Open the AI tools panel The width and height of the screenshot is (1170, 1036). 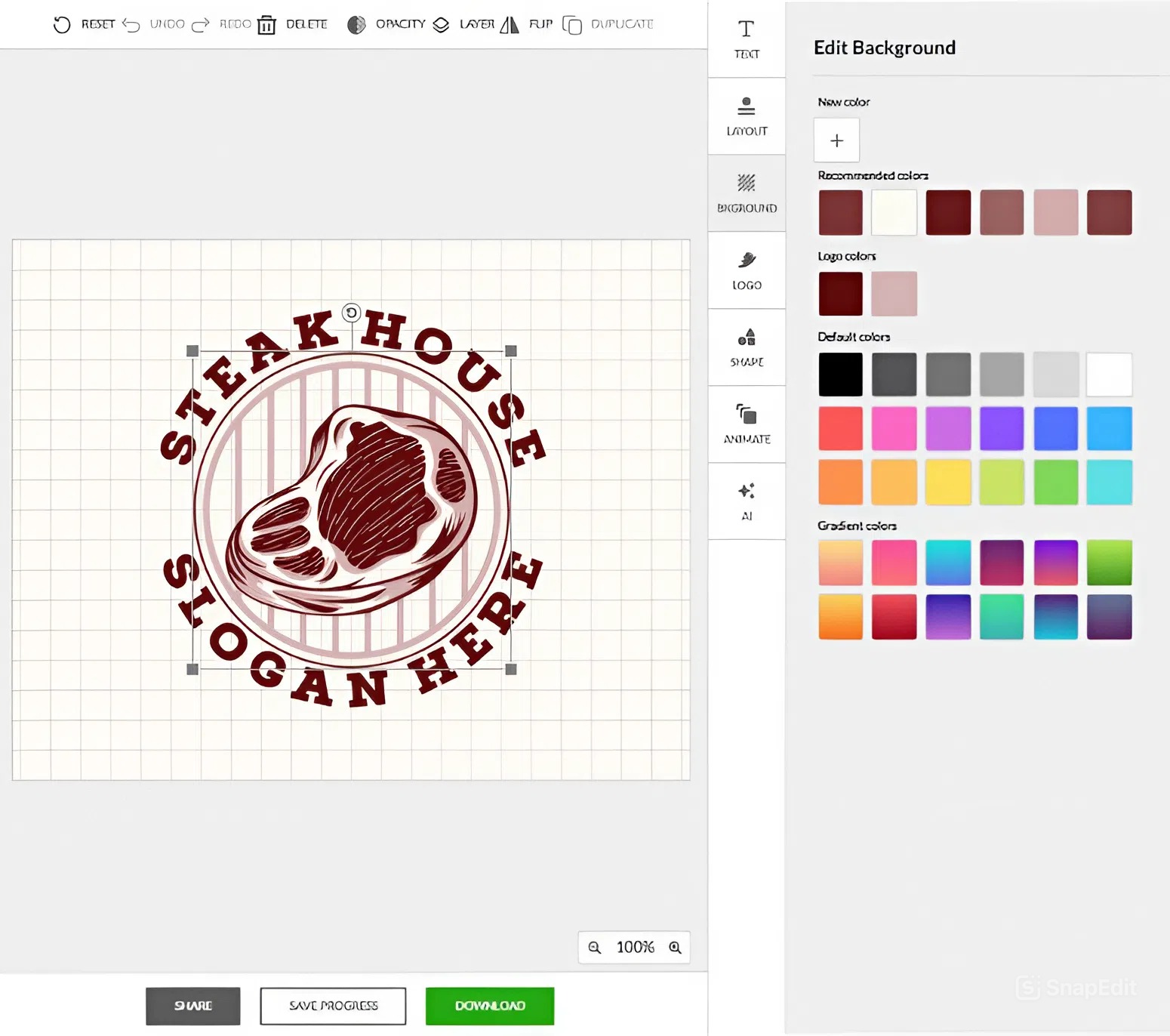(747, 501)
